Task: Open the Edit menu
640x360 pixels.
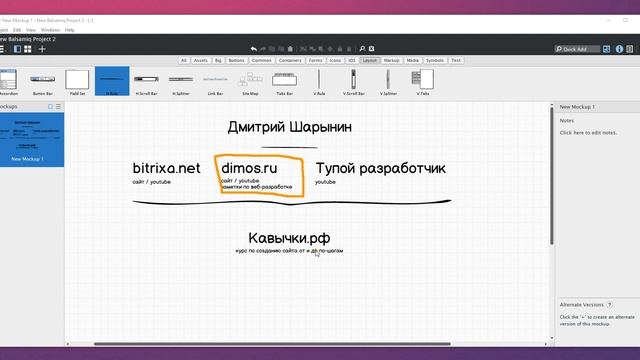Action: pos(17,30)
